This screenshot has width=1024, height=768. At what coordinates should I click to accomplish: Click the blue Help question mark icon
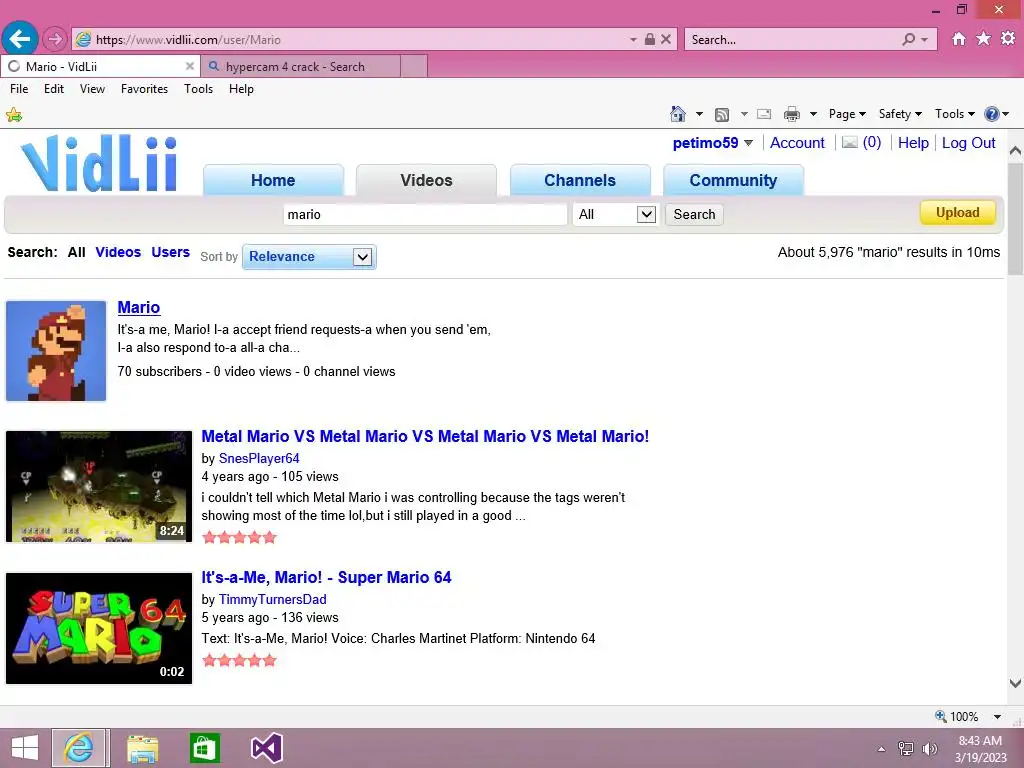(991, 114)
